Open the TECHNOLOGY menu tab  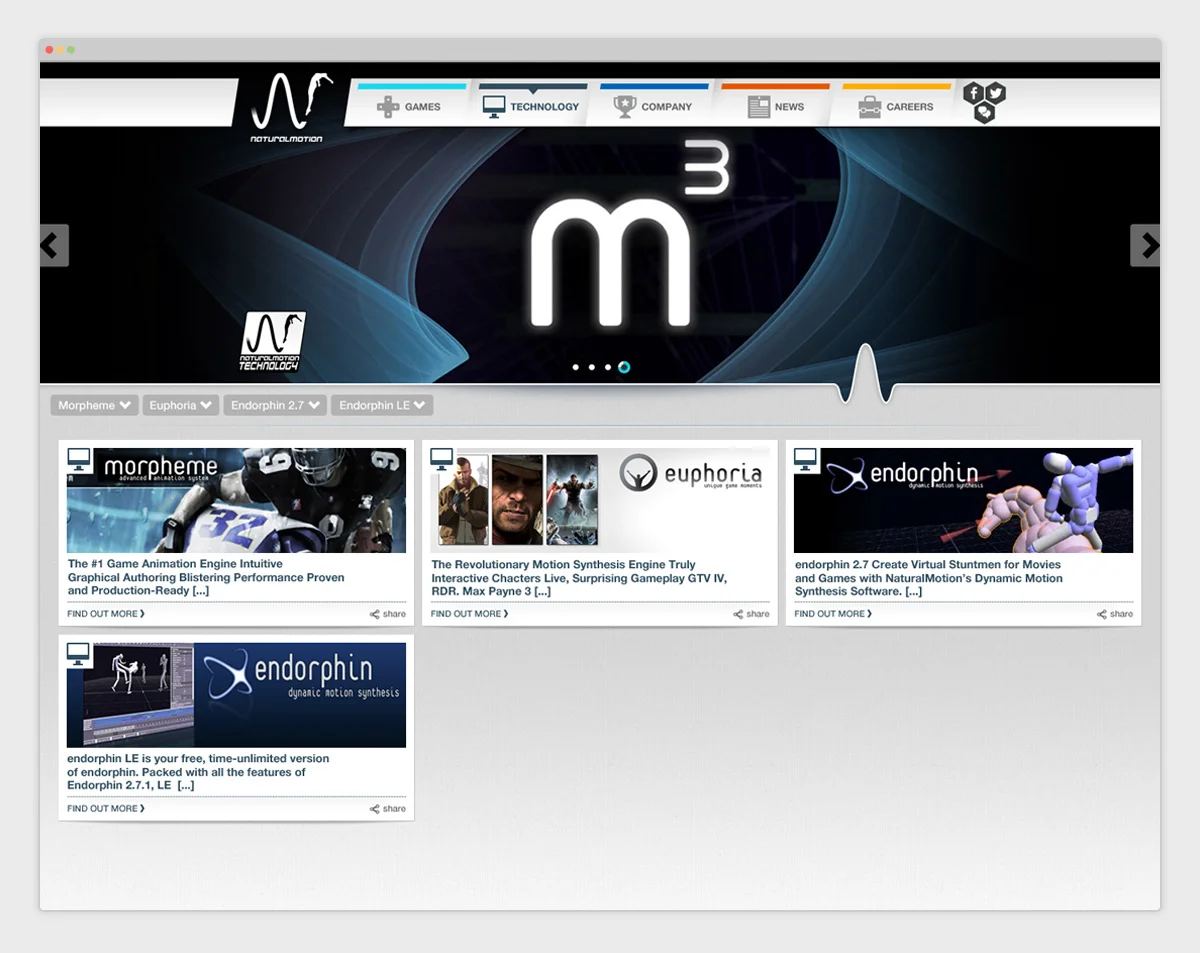[531, 105]
